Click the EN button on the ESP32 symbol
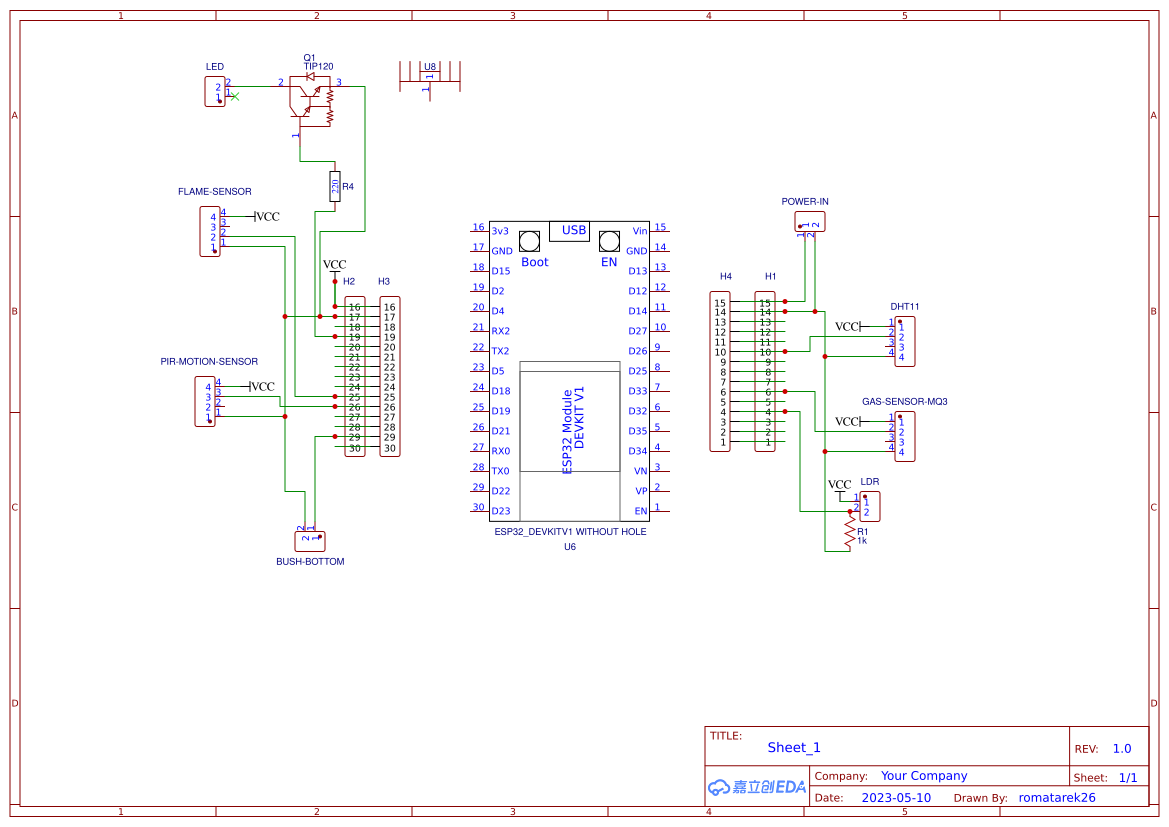The image size is (1169, 827). tap(608, 240)
